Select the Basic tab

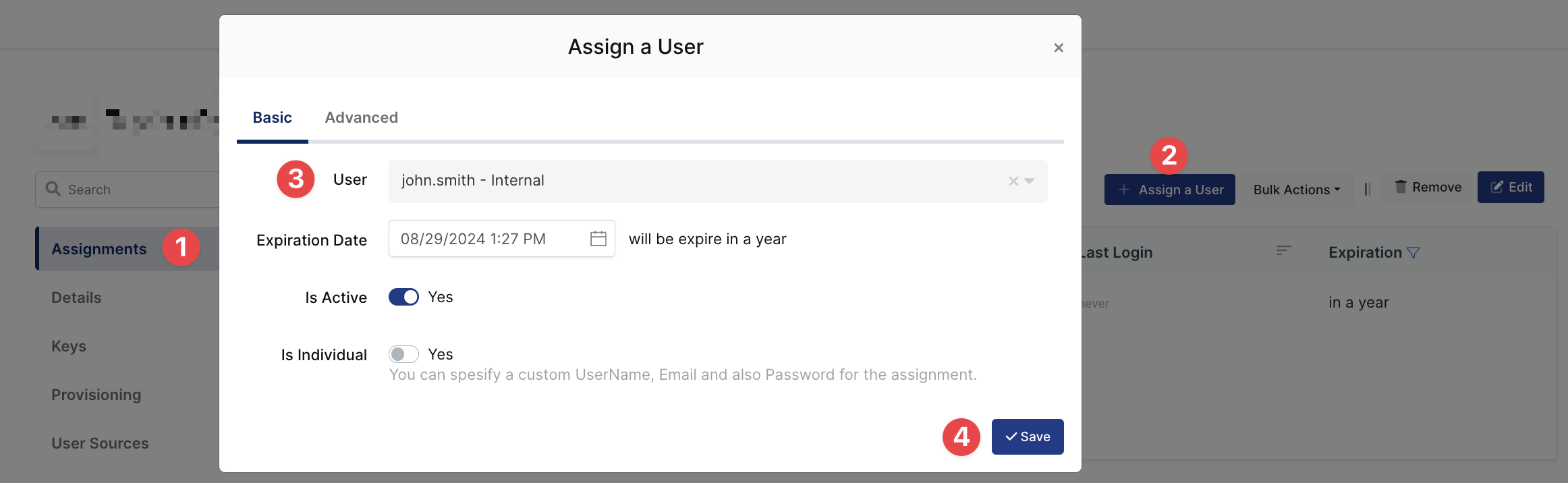tap(272, 118)
